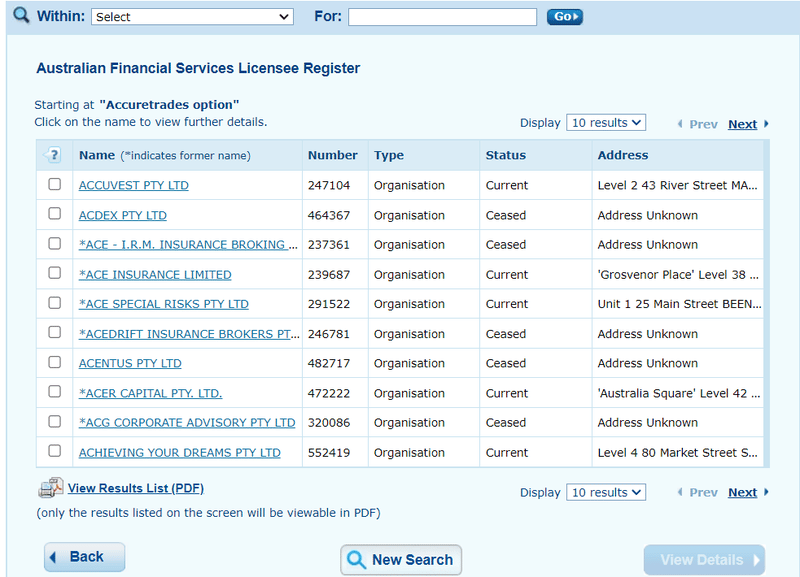The height and width of the screenshot is (577, 800).
Task: Click licence number 246781
Action: [329, 334]
